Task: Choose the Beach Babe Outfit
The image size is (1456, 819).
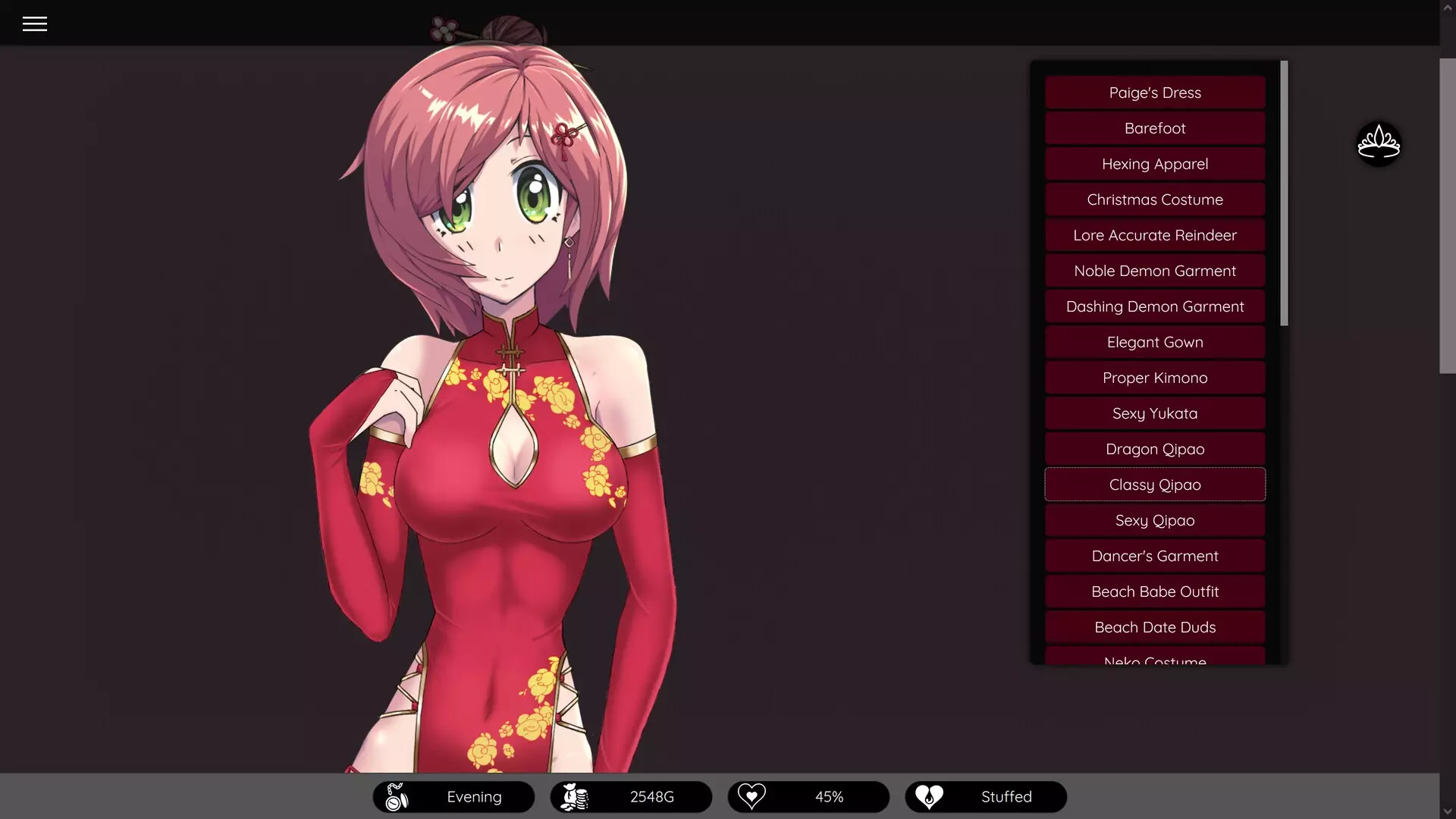Action: tap(1154, 591)
